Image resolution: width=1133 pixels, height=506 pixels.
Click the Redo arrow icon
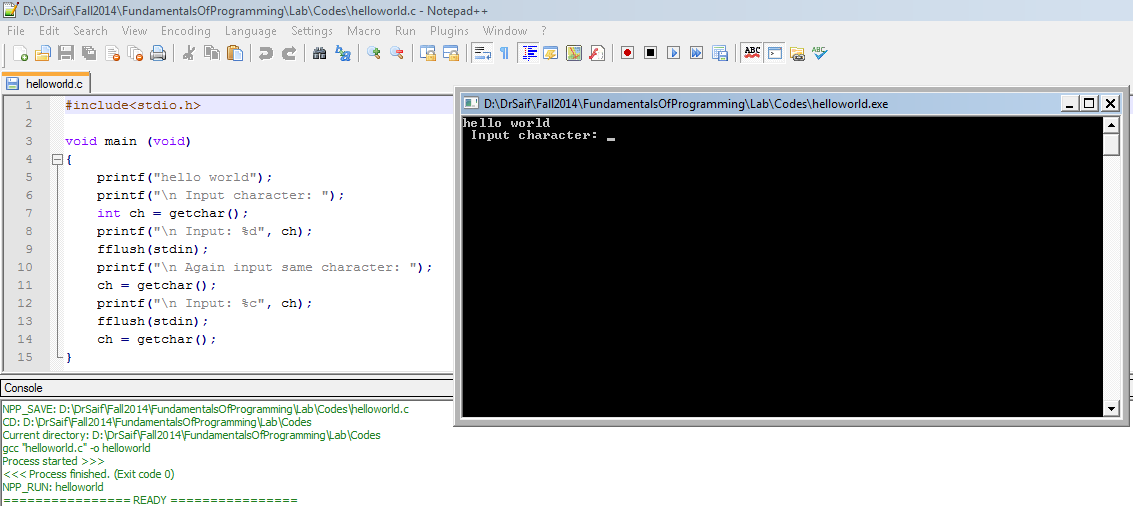(x=288, y=53)
